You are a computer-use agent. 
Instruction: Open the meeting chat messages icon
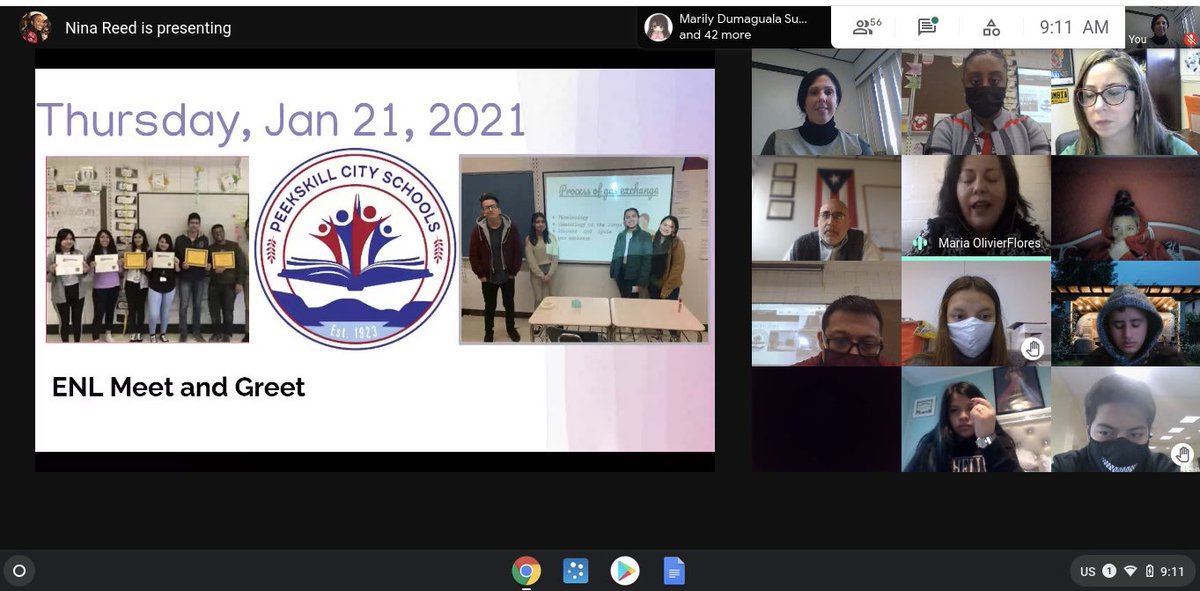(928, 27)
